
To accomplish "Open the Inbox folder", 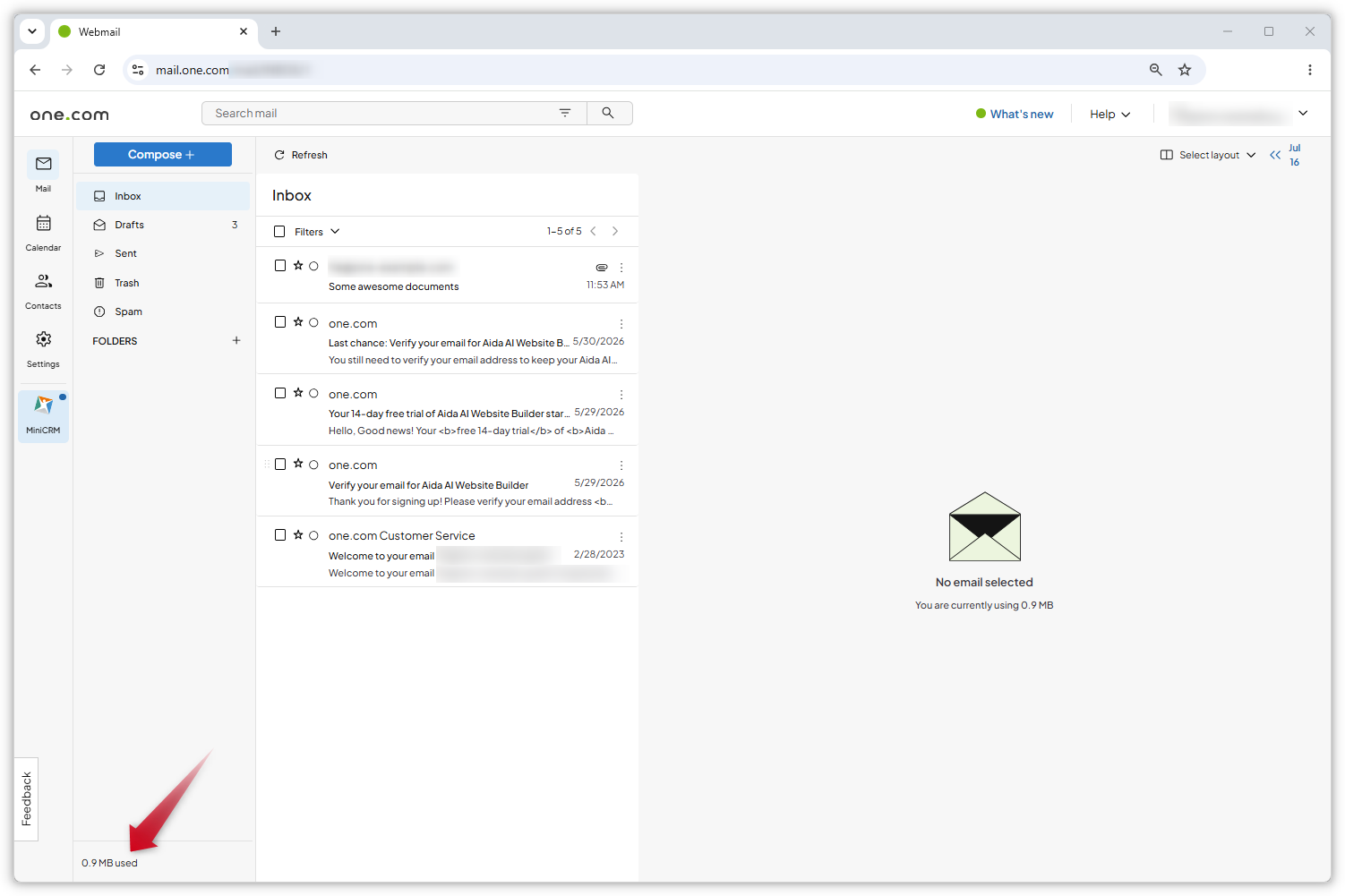I will click(x=163, y=196).
